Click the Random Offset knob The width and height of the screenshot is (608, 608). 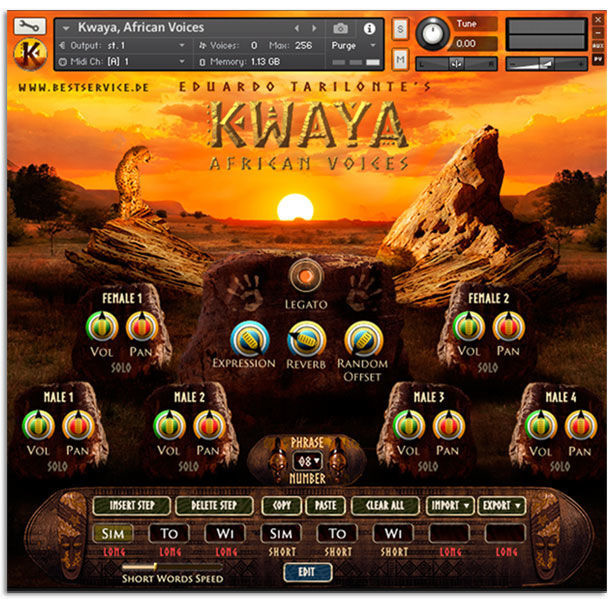363,339
